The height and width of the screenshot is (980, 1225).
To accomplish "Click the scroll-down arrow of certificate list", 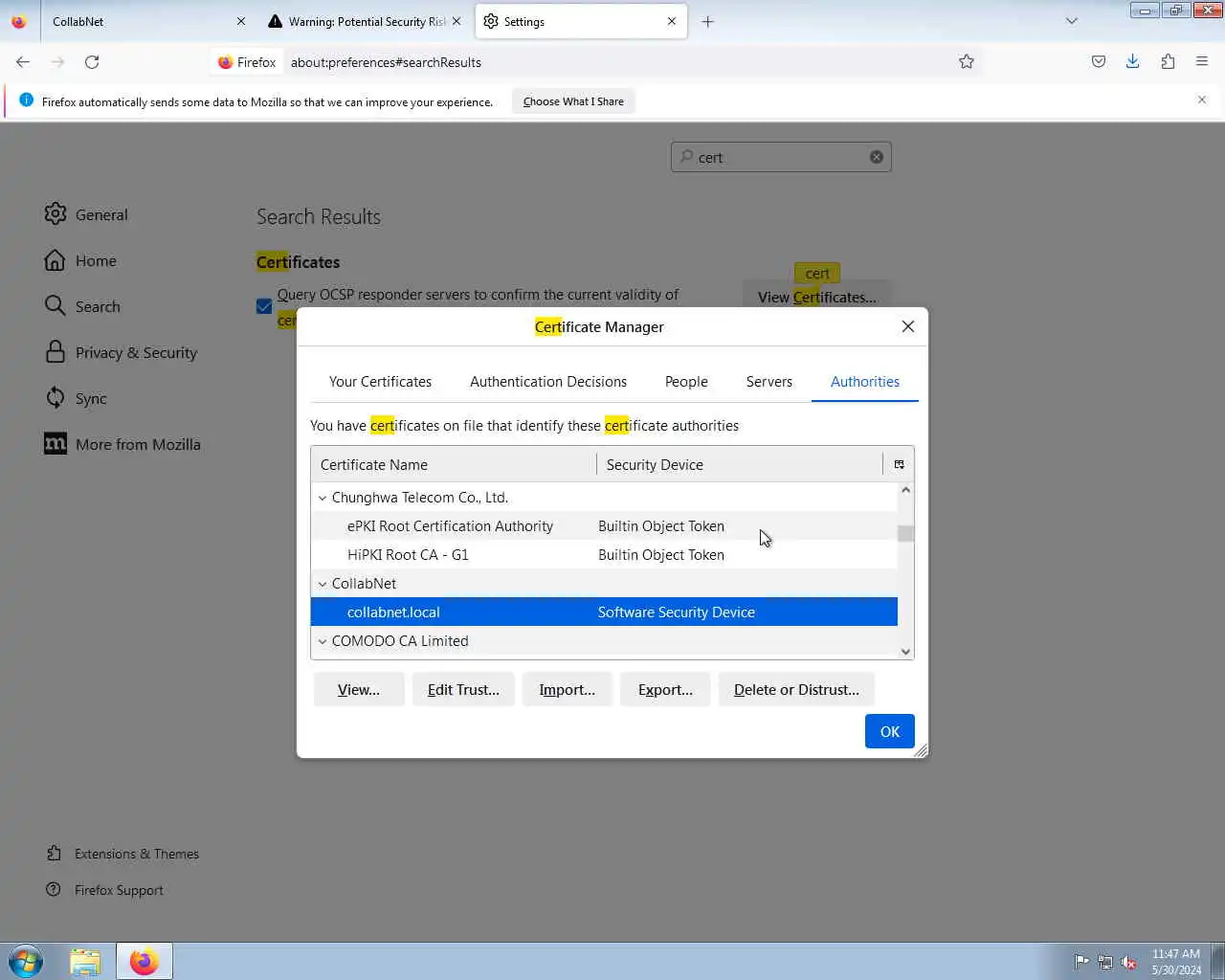I will point(905,652).
